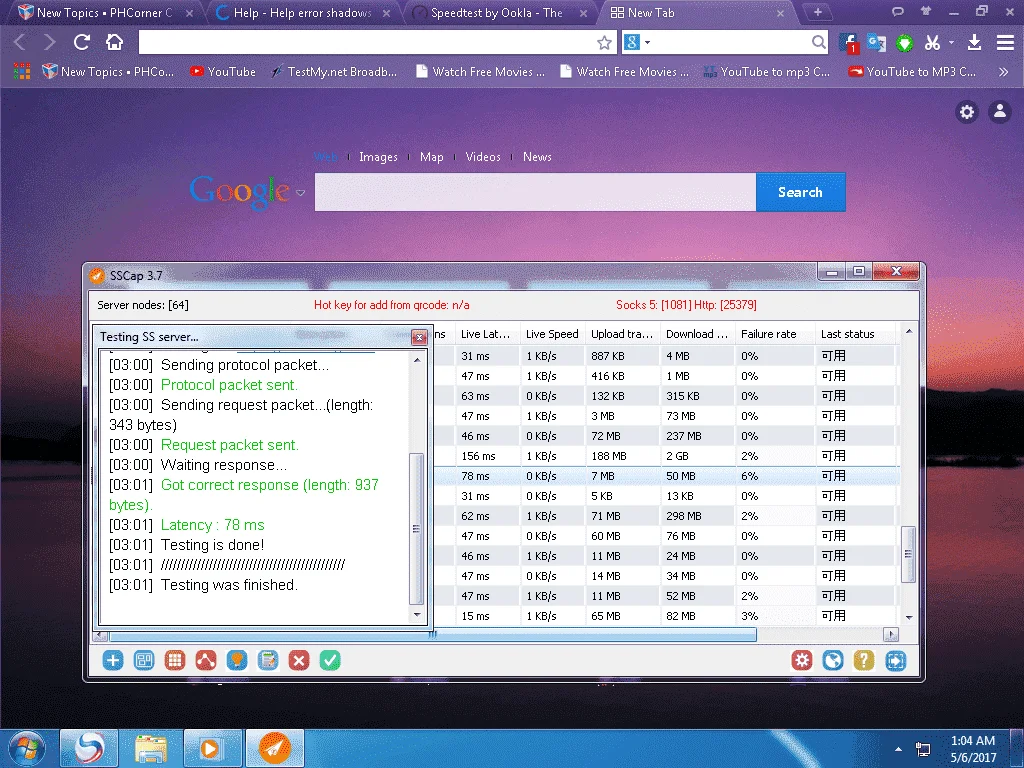Open the browser downloads arrow icon
The image size is (1024, 768).
(x=974, y=43)
